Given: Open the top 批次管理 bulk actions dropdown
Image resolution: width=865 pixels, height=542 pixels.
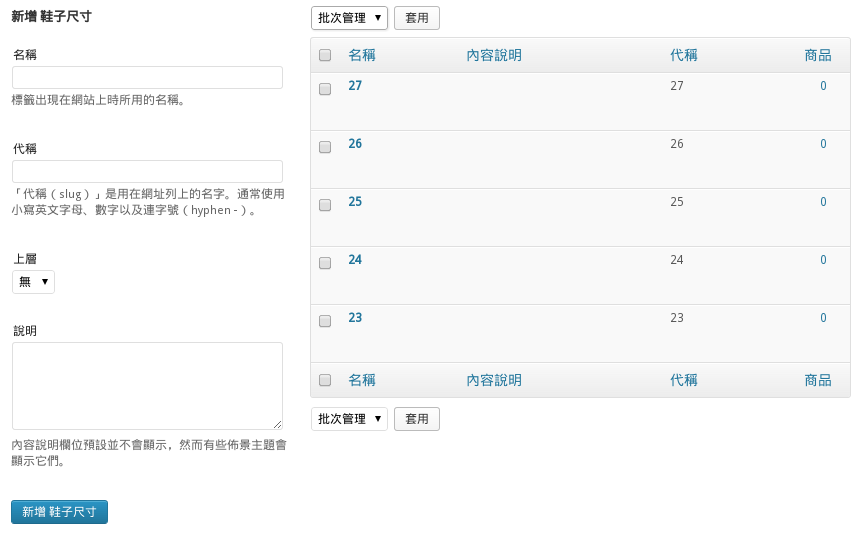Looking at the screenshot, I should pos(349,18).
